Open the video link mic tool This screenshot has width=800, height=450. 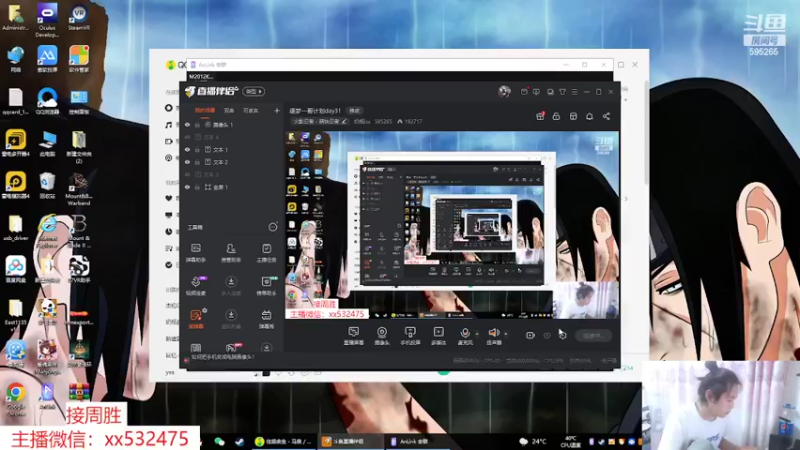click(195, 286)
